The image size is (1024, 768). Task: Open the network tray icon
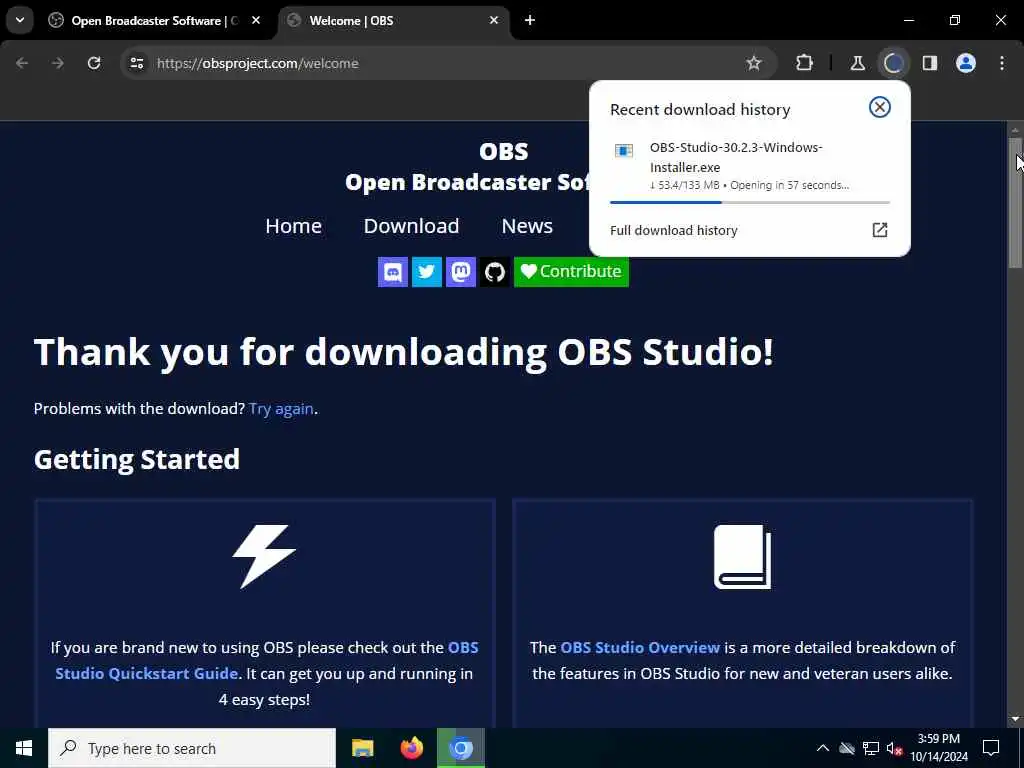(871, 748)
